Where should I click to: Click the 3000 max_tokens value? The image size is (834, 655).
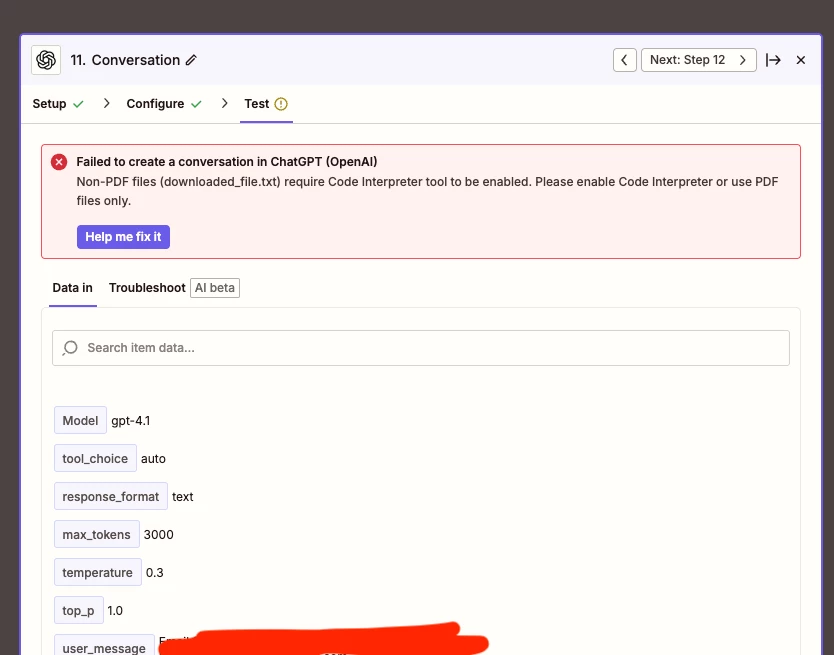click(x=159, y=534)
